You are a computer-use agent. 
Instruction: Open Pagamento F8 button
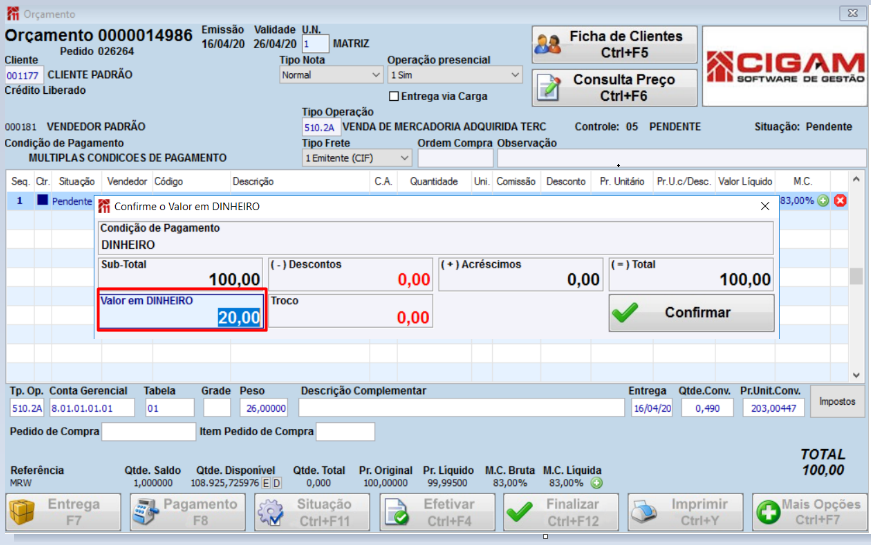[x=188, y=512]
